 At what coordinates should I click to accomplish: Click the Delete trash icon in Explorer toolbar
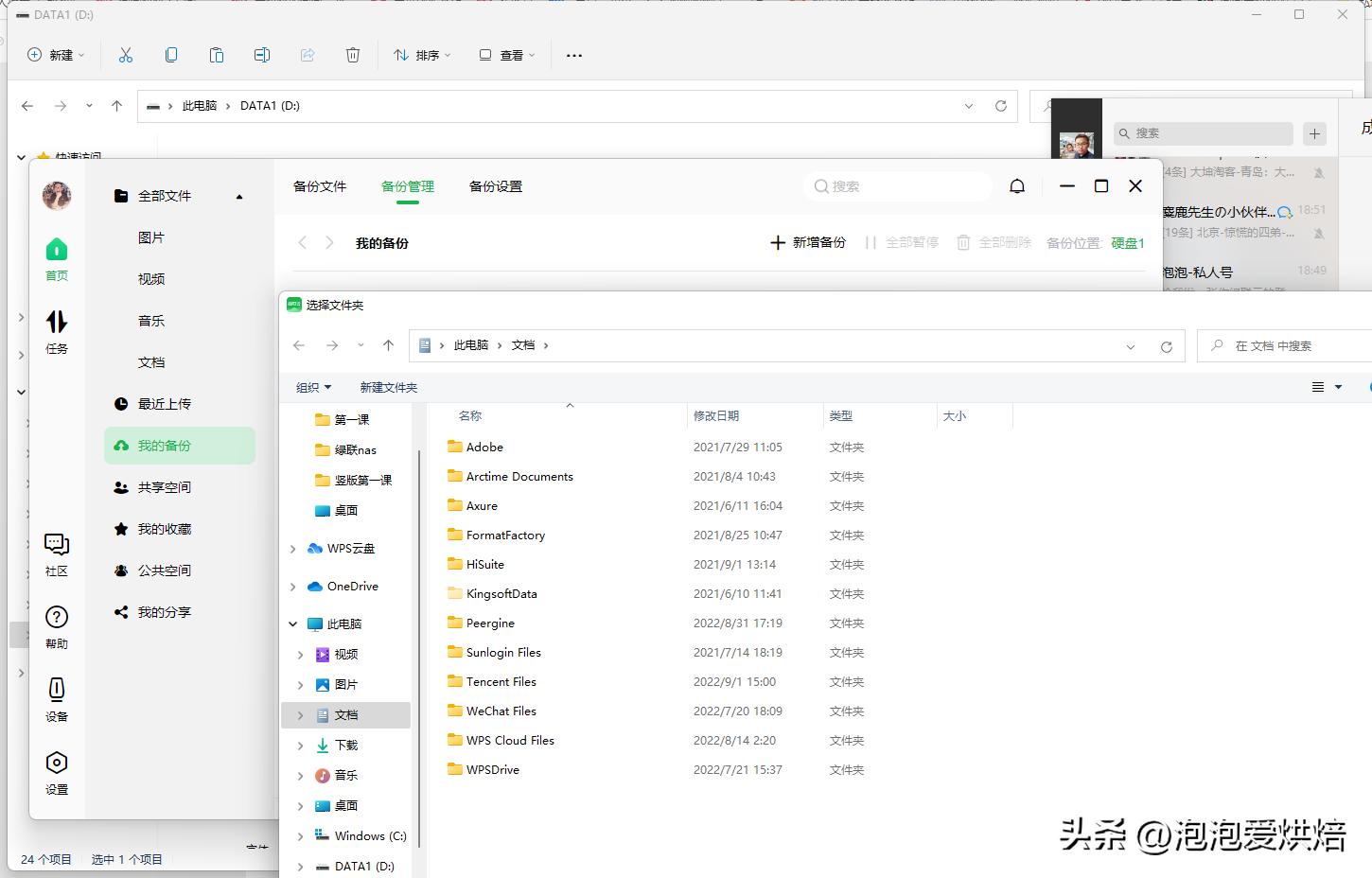pos(353,55)
